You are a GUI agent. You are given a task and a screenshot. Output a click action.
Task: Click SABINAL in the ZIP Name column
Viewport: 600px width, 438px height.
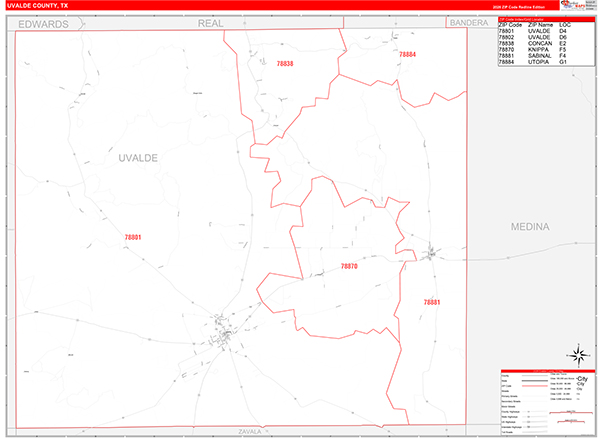click(x=540, y=55)
